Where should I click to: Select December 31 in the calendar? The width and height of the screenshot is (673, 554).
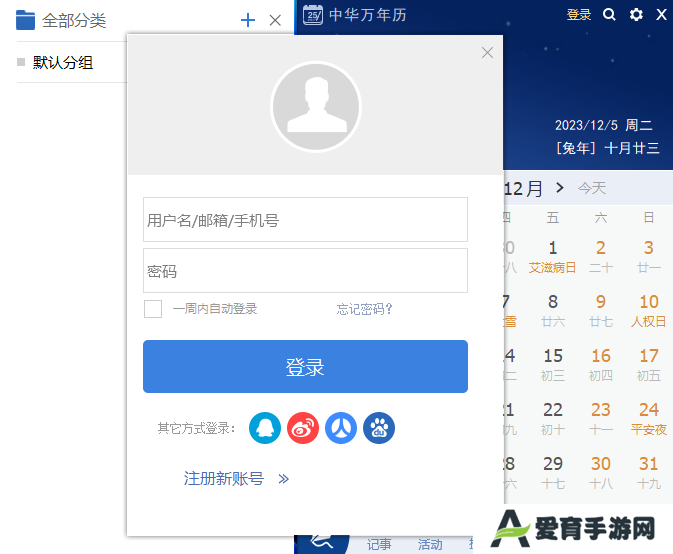[x=649, y=473]
